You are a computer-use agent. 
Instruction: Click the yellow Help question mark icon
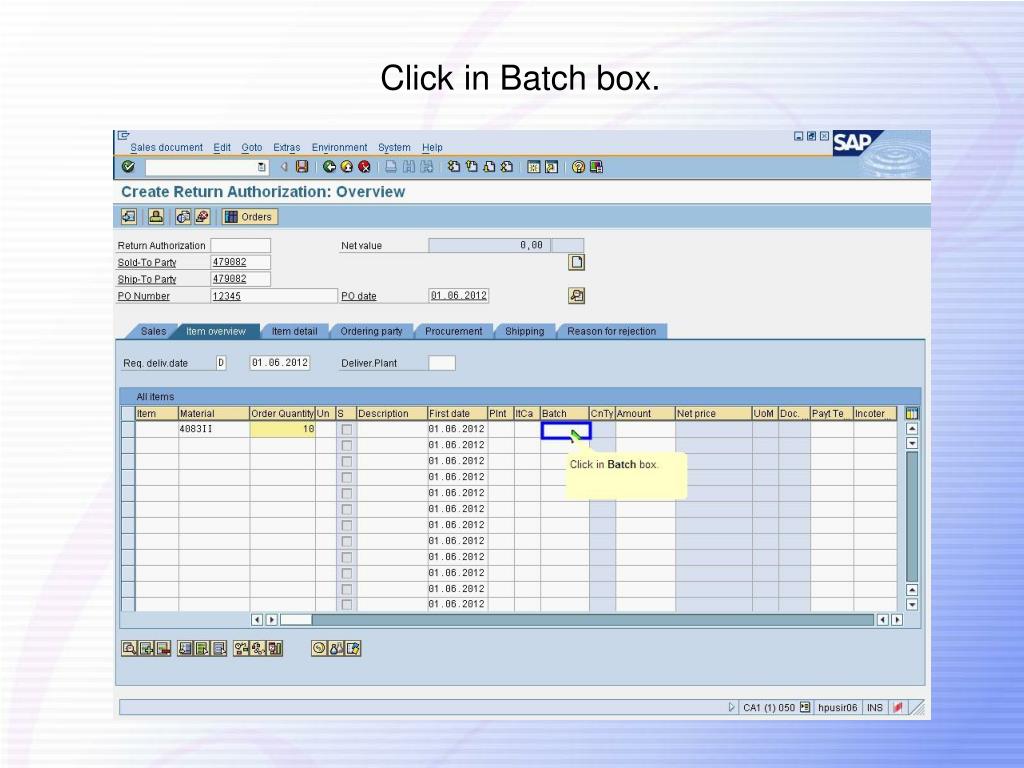578,167
